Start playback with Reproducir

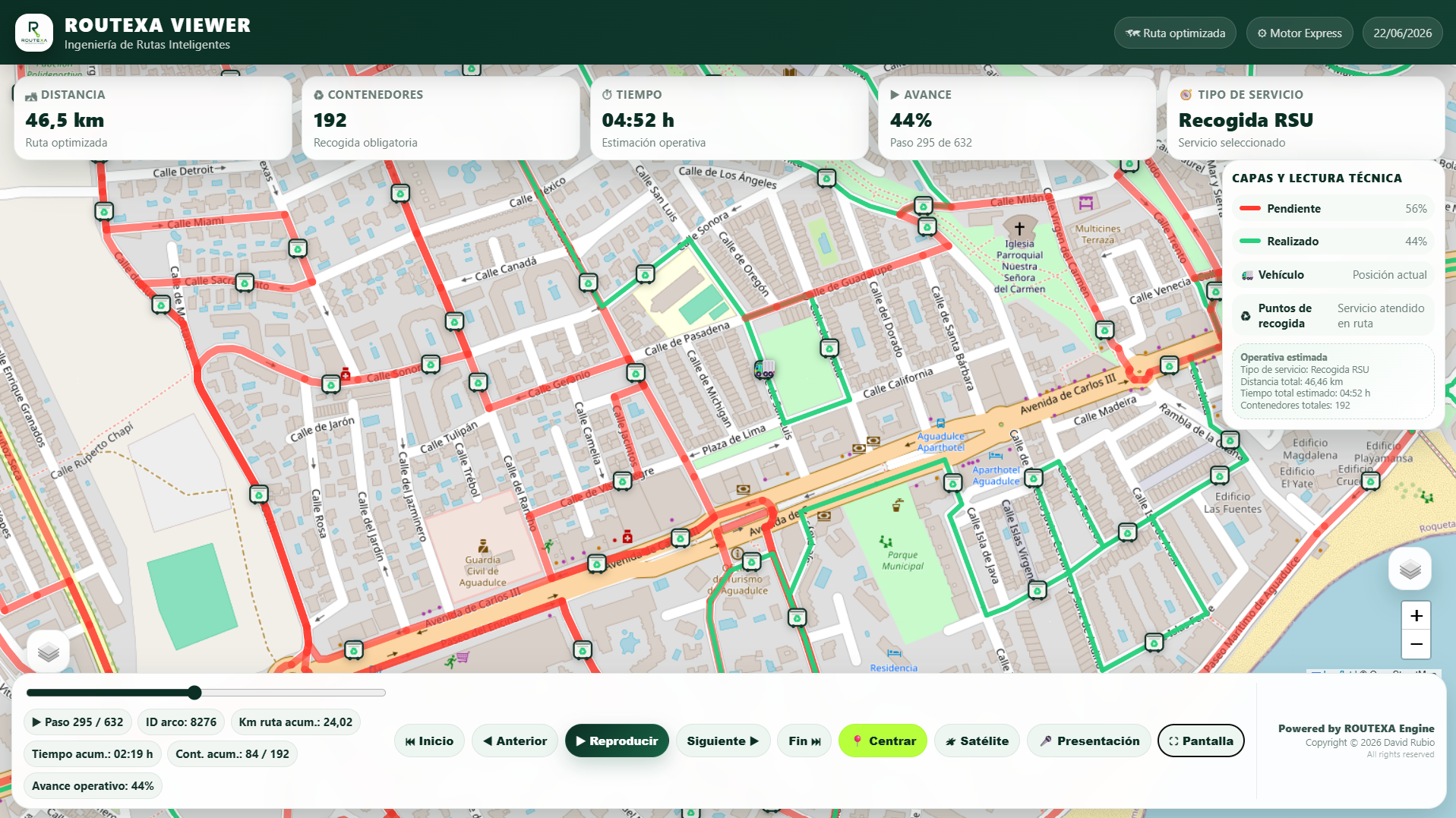coord(617,741)
